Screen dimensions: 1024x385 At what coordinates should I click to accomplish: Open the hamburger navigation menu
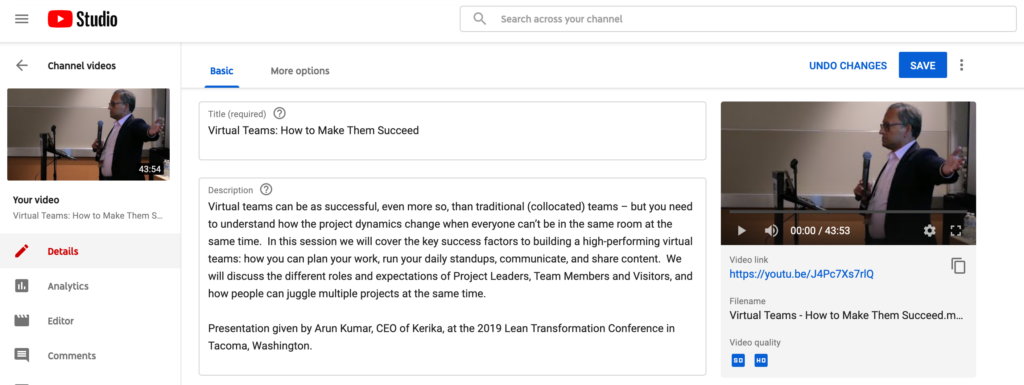tap(22, 19)
